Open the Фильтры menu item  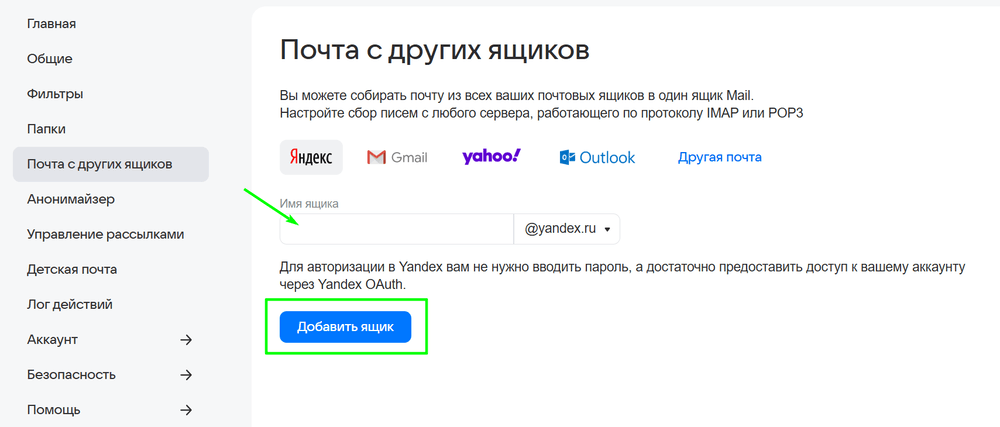[x=55, y=94]
